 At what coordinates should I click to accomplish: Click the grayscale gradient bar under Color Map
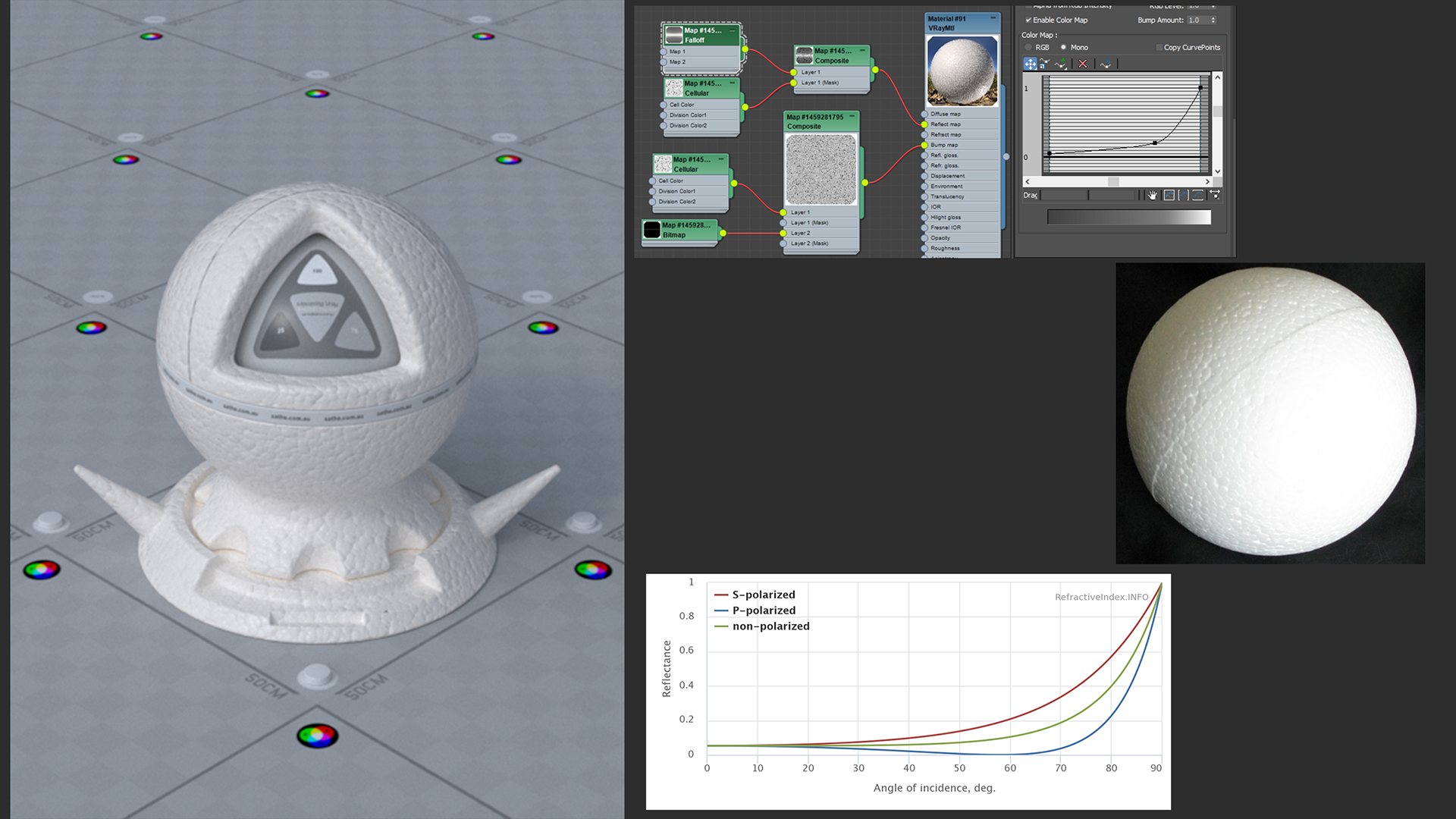1129,218
